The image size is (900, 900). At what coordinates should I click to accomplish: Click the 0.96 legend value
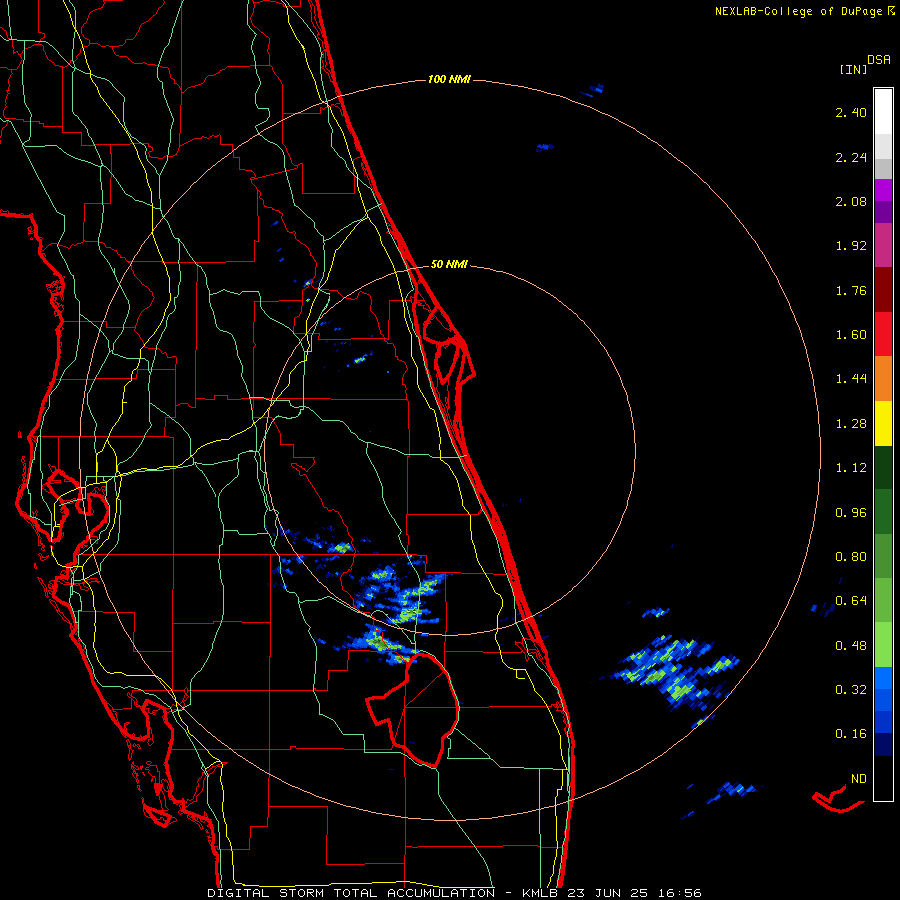[x=851, y=513]
